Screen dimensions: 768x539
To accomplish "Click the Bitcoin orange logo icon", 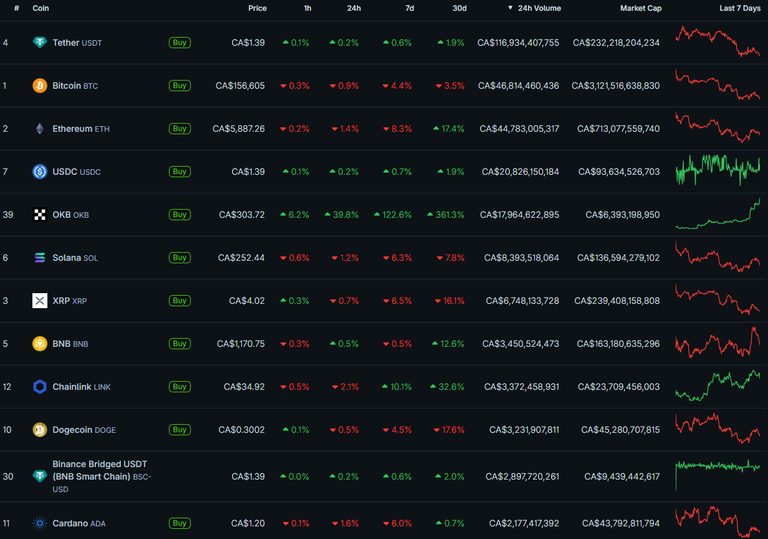I will pyautogui.click(x=40, y=86).
